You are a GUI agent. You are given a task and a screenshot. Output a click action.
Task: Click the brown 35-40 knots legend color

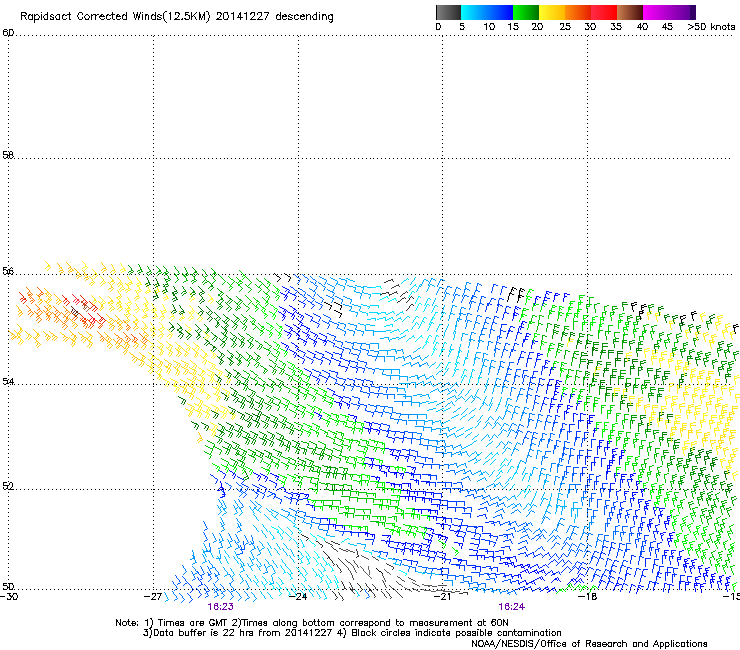pos(630,12)
